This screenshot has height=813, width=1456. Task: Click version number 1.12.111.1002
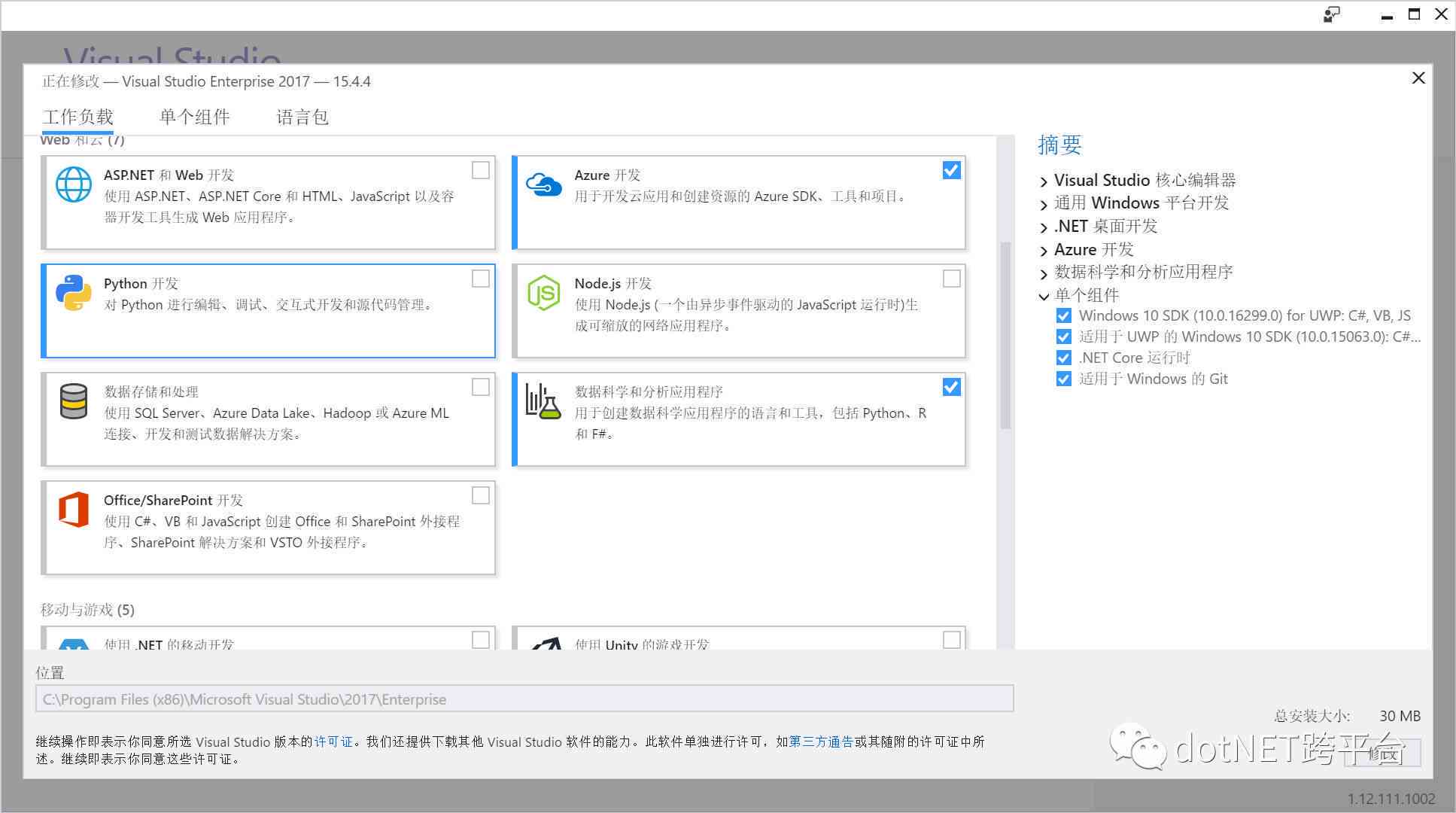1391,799
